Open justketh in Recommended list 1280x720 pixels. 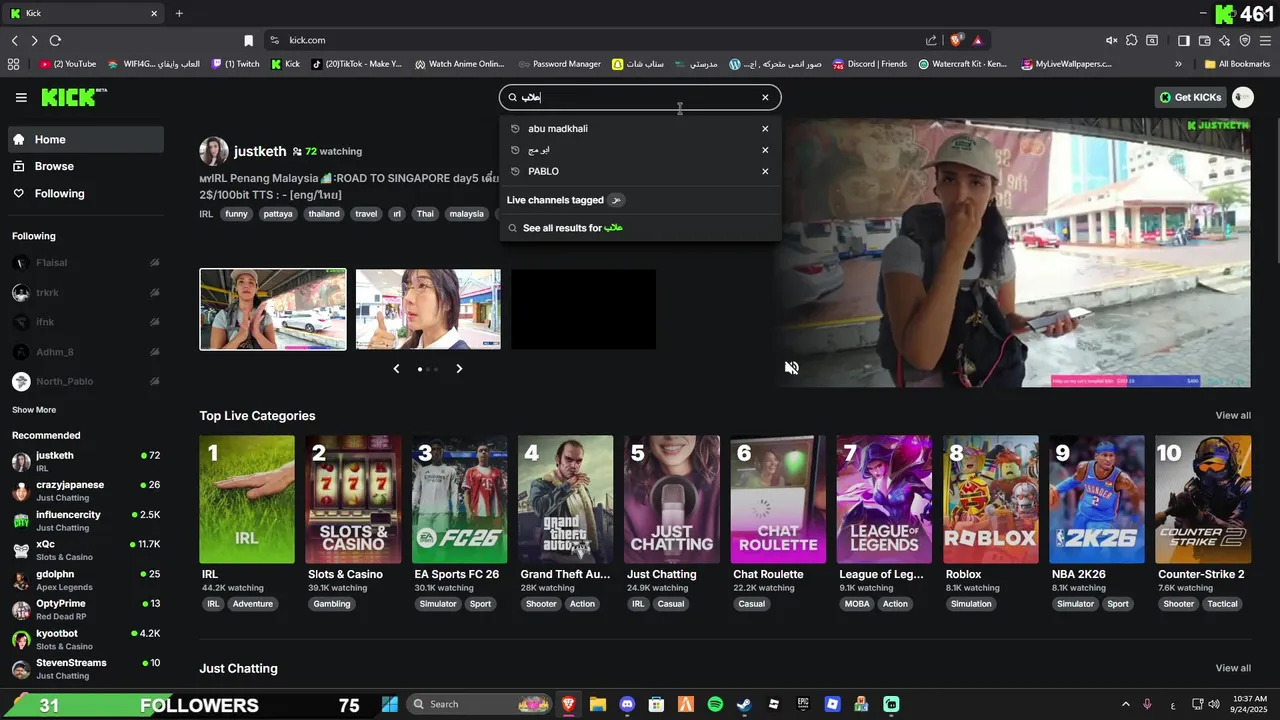(x=86, y=461)
